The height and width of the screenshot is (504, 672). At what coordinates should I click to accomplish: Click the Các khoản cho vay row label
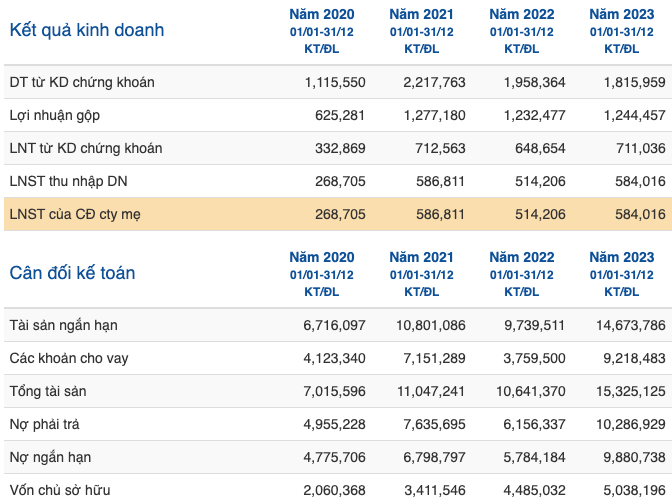69,358
